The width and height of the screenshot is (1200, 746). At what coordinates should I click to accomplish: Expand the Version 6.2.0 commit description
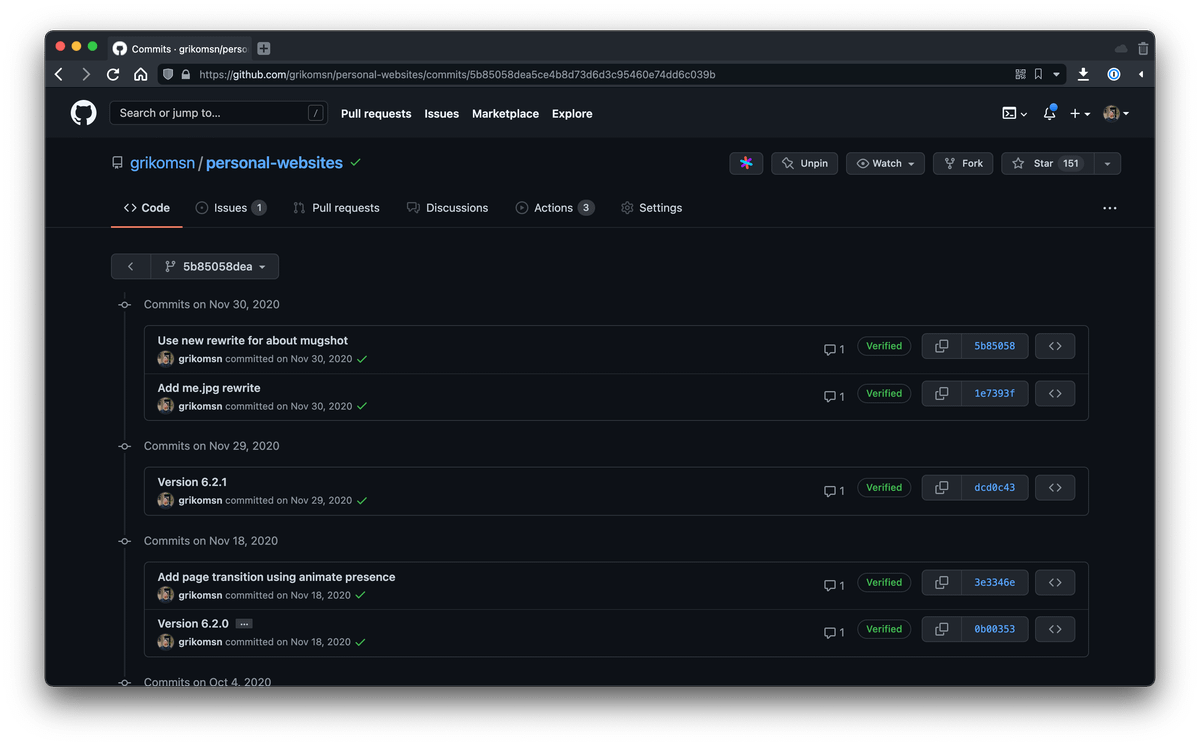(244, 624)
